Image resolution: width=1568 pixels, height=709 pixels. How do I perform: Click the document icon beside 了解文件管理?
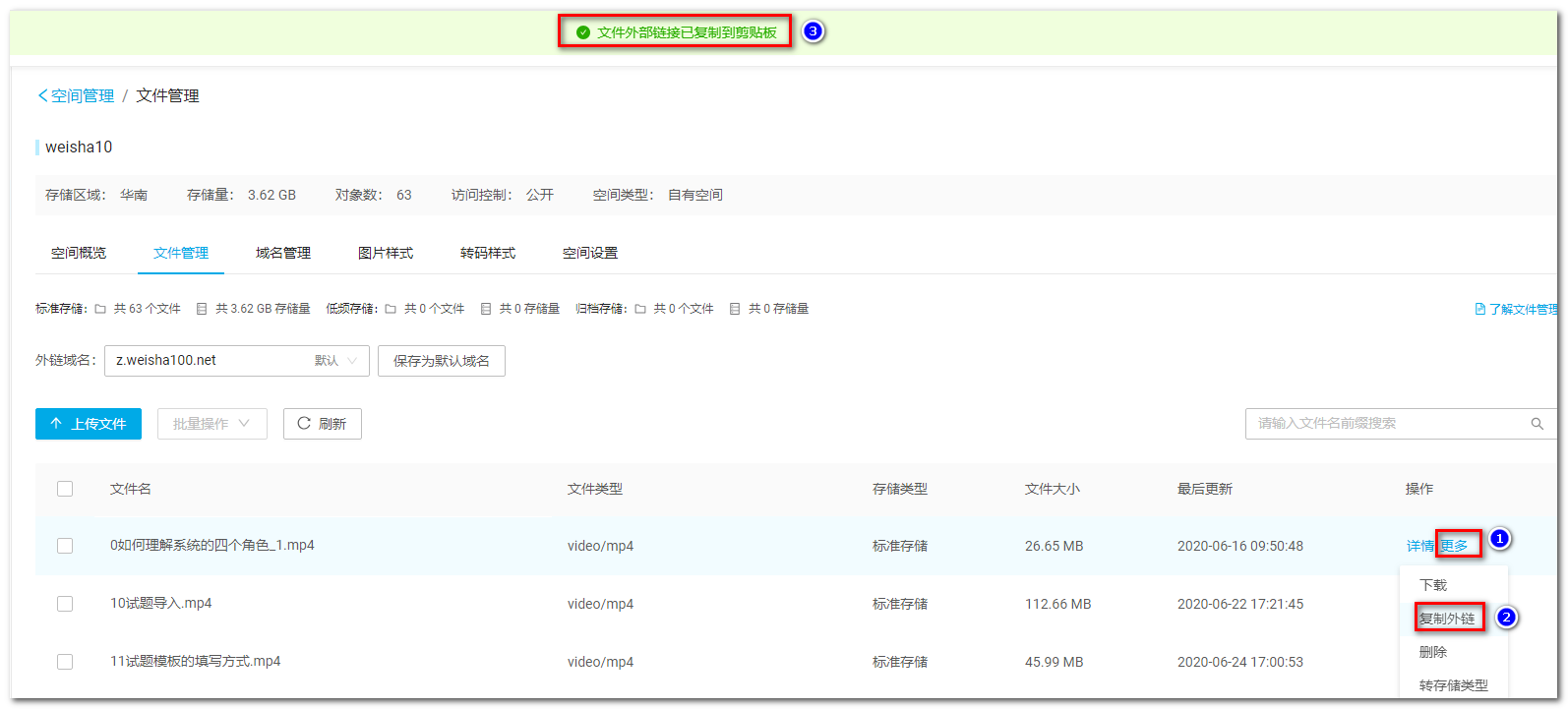pos(1479,309)
